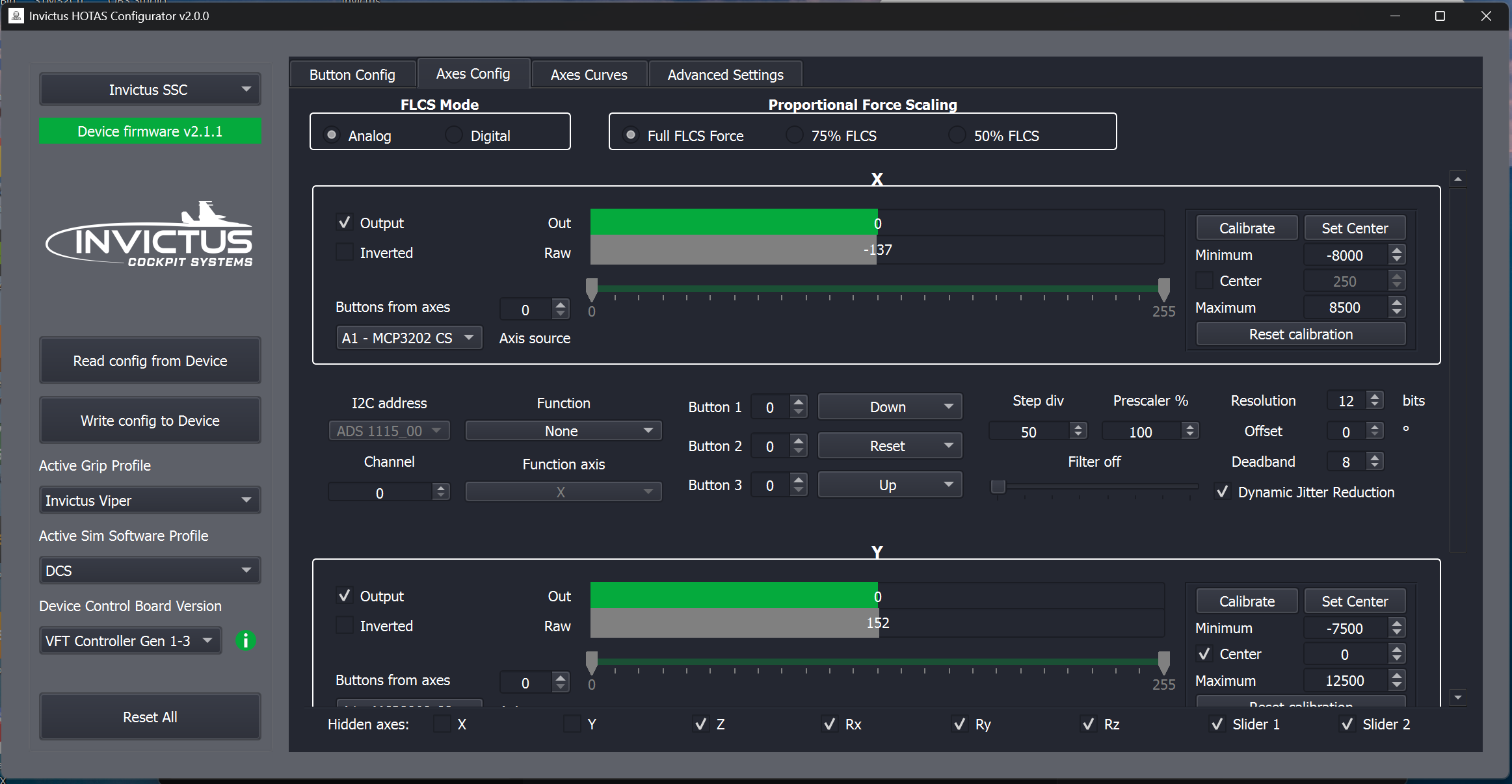The width and height of the screenshot is (1512, 784).
Task: Enable Inverted for the X axis
Action: pos(345,252)
